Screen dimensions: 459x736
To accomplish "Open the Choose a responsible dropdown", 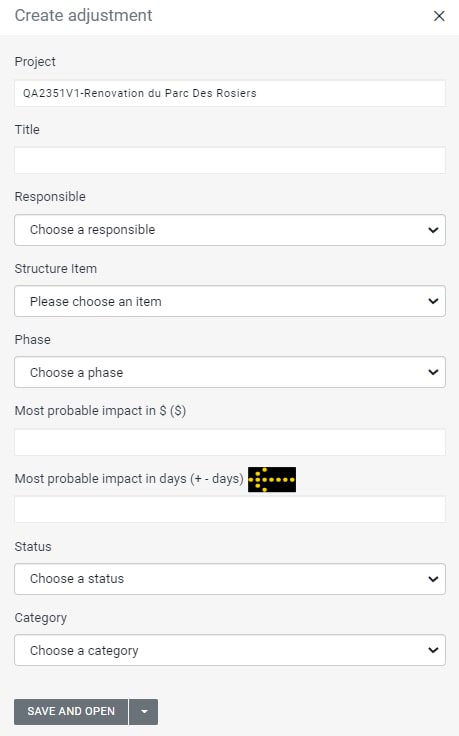I will tap(230, 230).
